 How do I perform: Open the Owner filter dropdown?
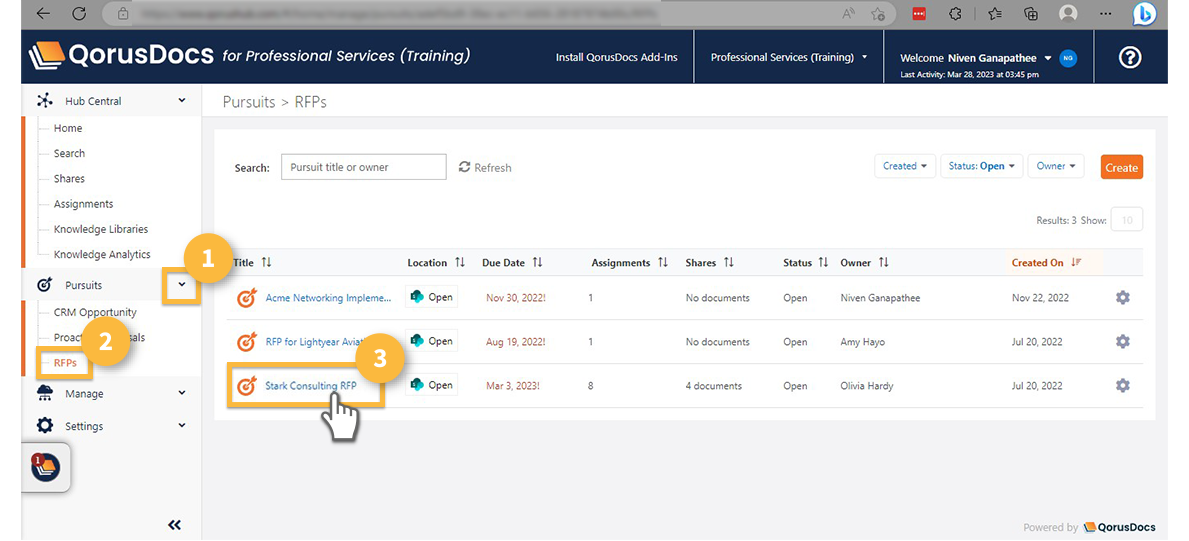(1056, 166)
